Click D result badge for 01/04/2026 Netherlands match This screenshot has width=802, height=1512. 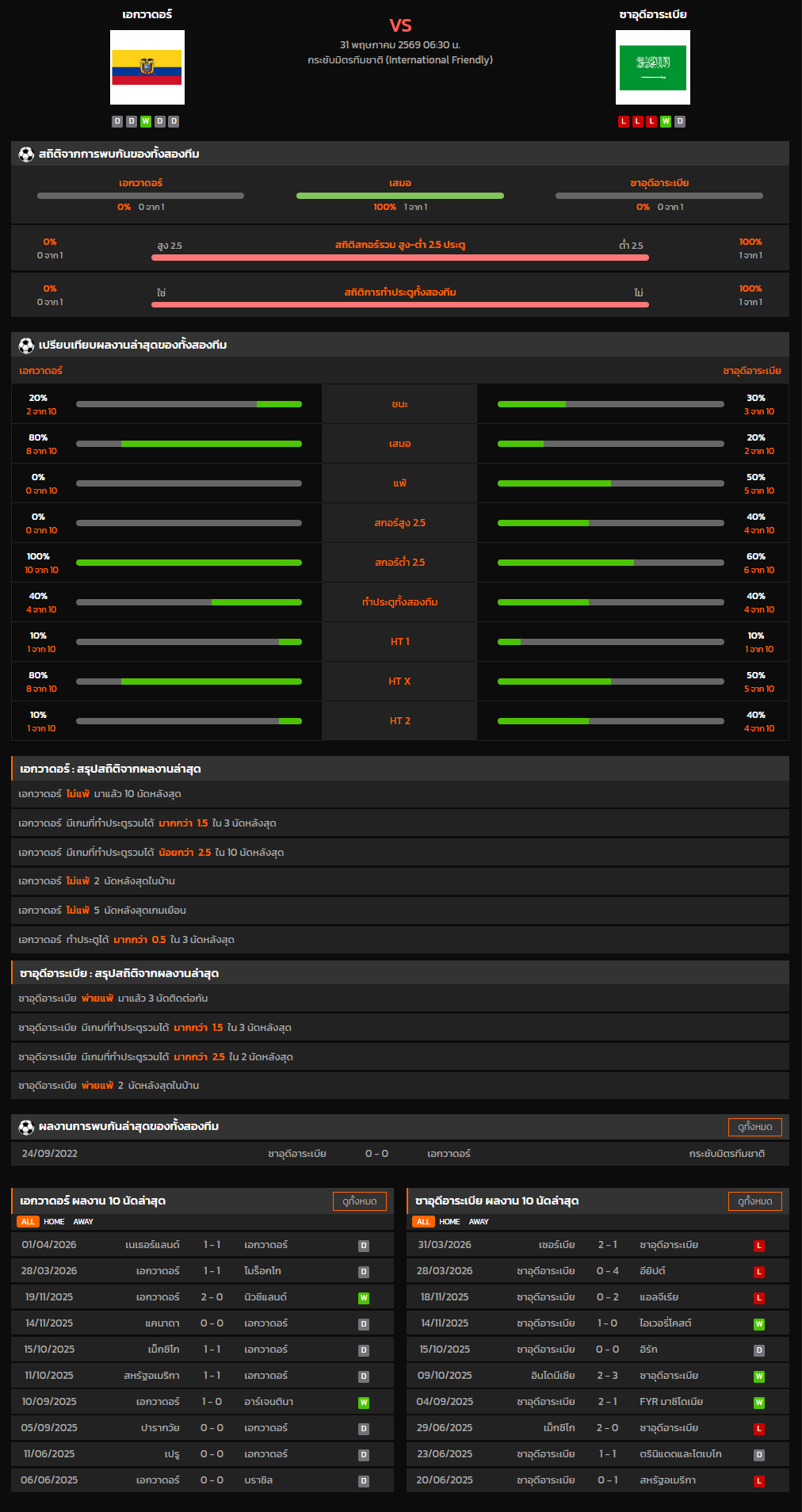tap(364, 1246)
